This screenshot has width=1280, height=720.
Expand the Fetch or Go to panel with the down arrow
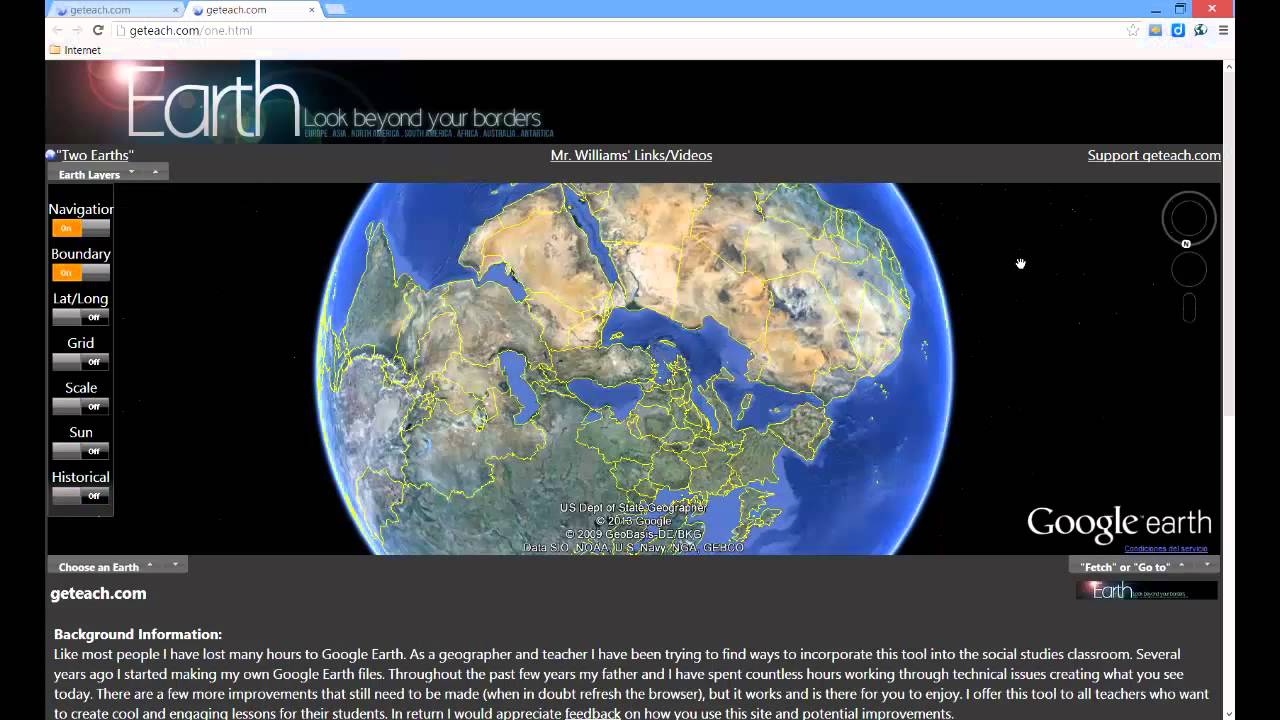(1207, 565)
